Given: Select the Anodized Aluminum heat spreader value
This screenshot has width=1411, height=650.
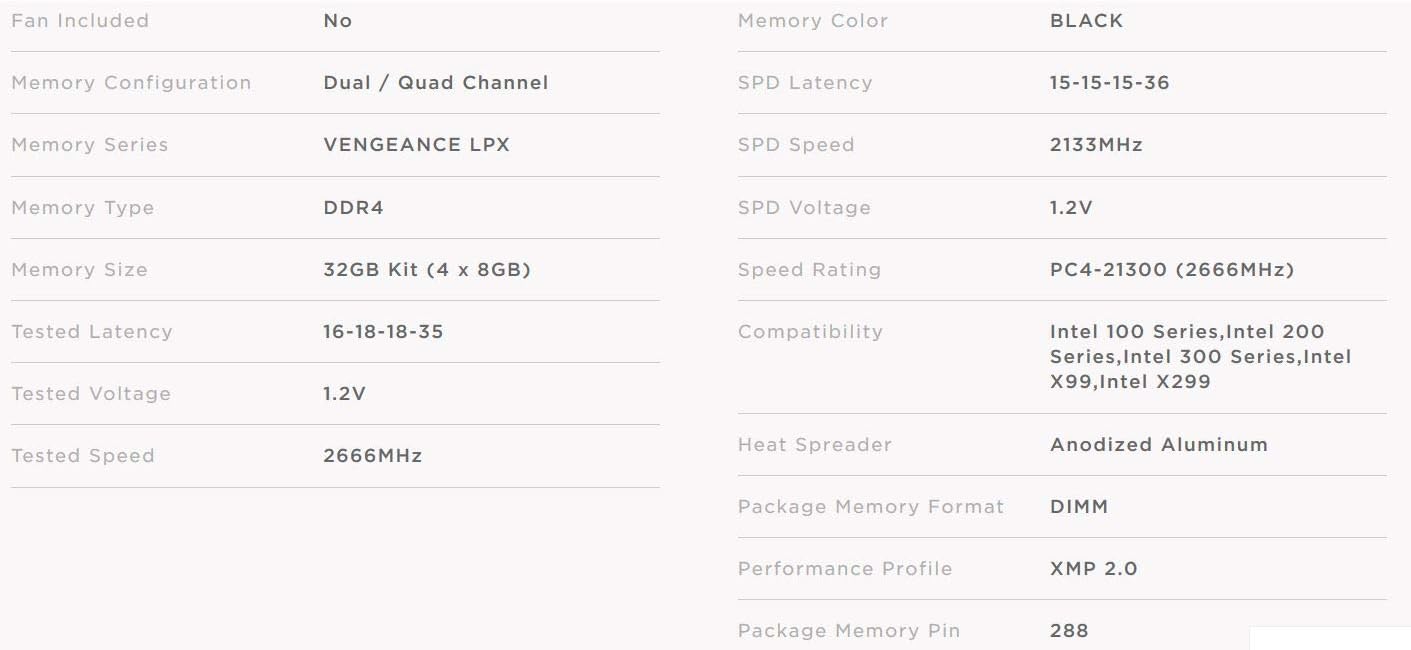Looking at the screenshot, I should pyautogui.click(x=1158, y=445).
